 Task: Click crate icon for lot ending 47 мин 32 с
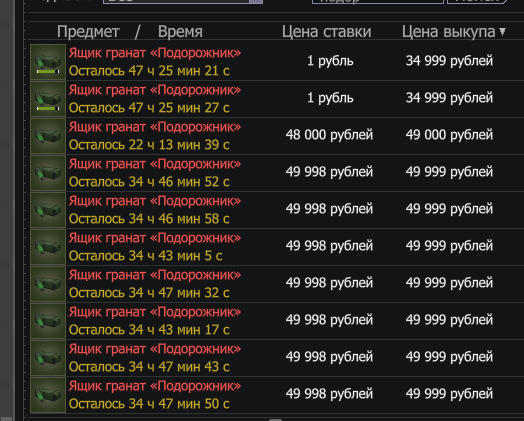point(48,284)
